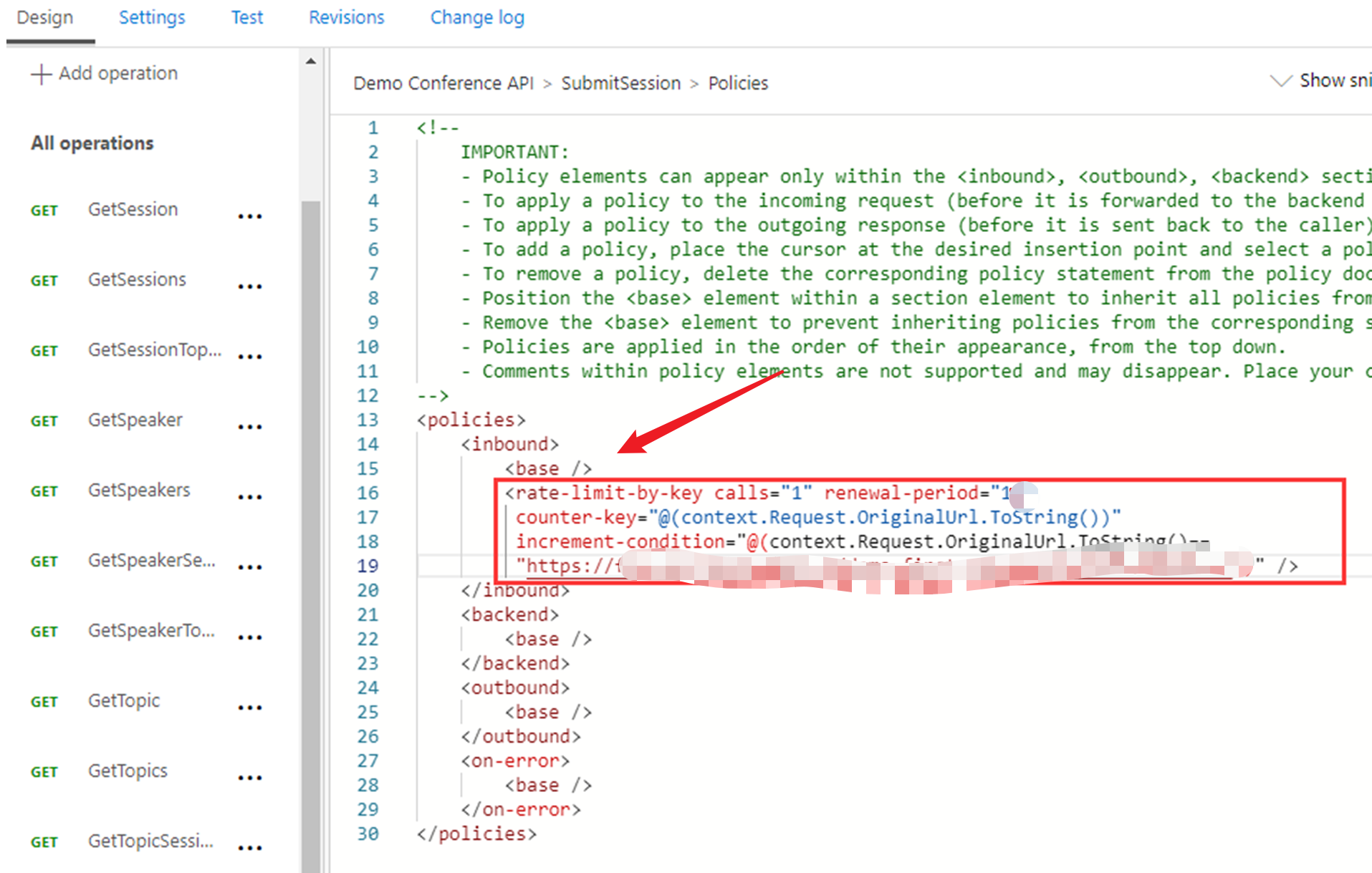This screenshot has height=873, width=1372.
Task: Select the GetTopic operation
Action: (124, 701)
